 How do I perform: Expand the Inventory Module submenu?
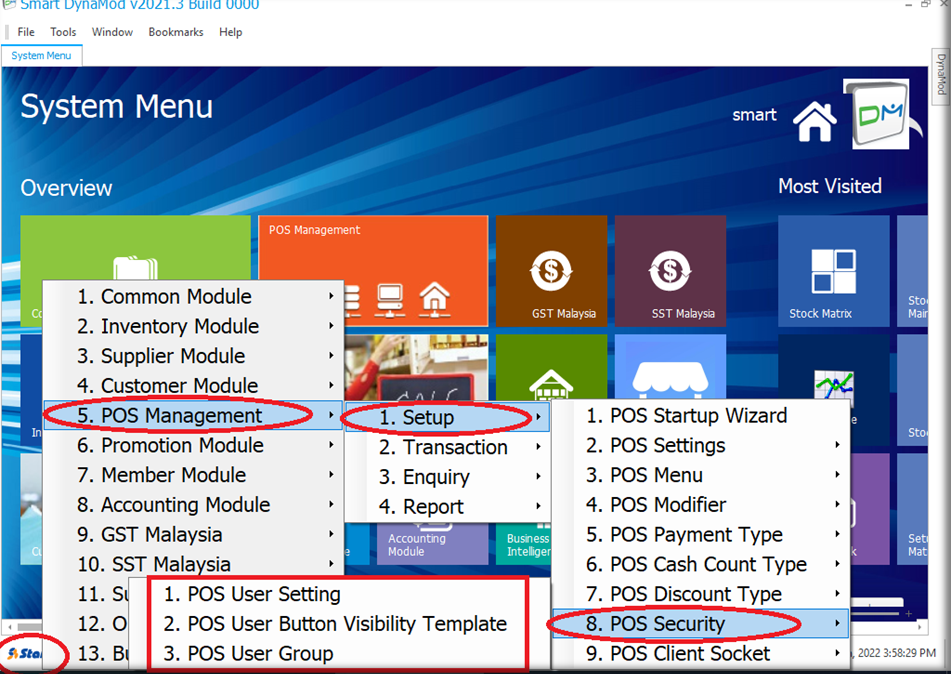click(x=180, y=326)
